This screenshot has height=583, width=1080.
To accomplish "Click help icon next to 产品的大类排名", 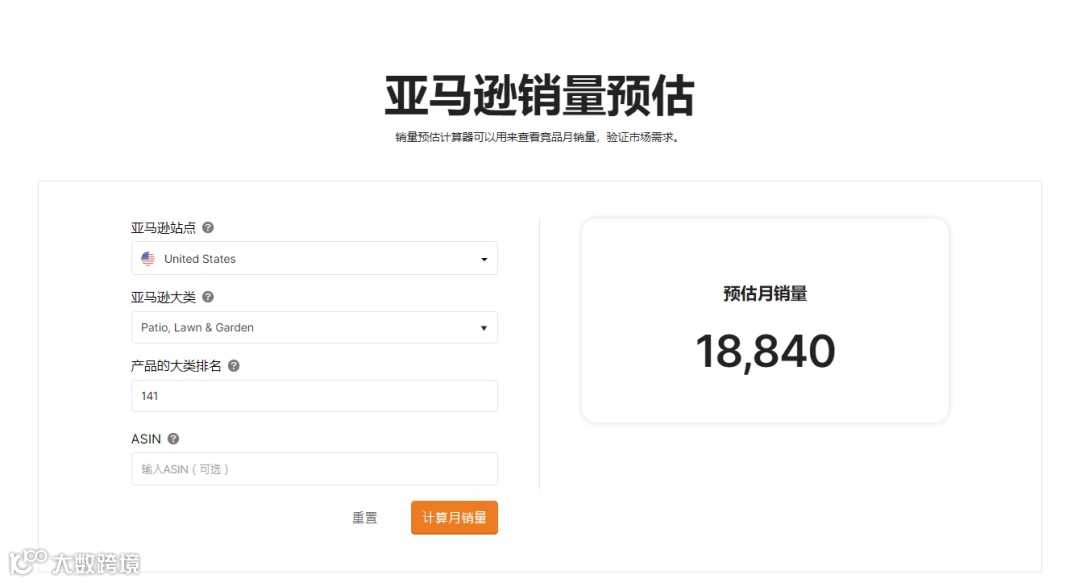I will coord(233,365).
